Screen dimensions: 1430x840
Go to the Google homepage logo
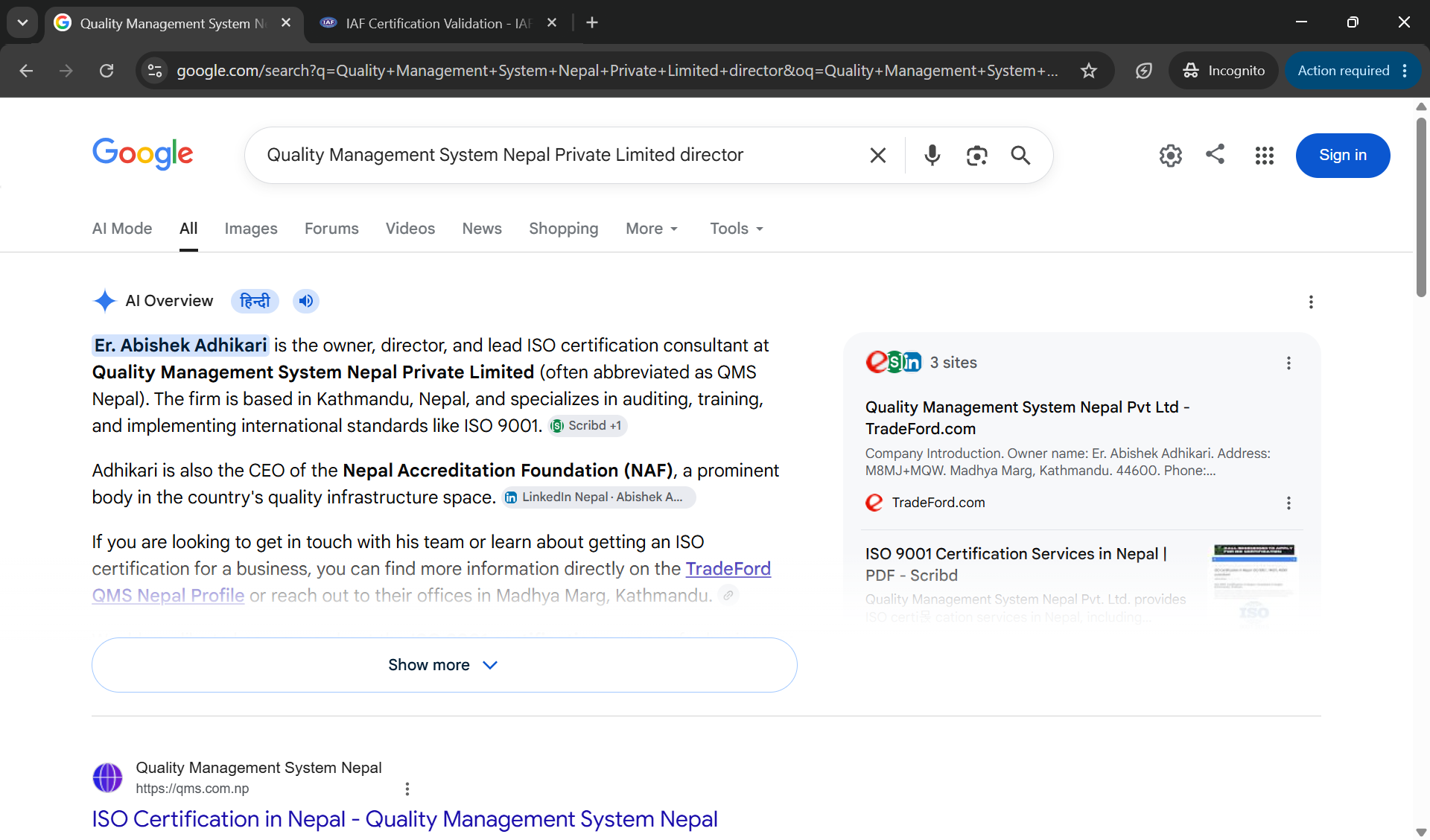click(x=143, y=154)
